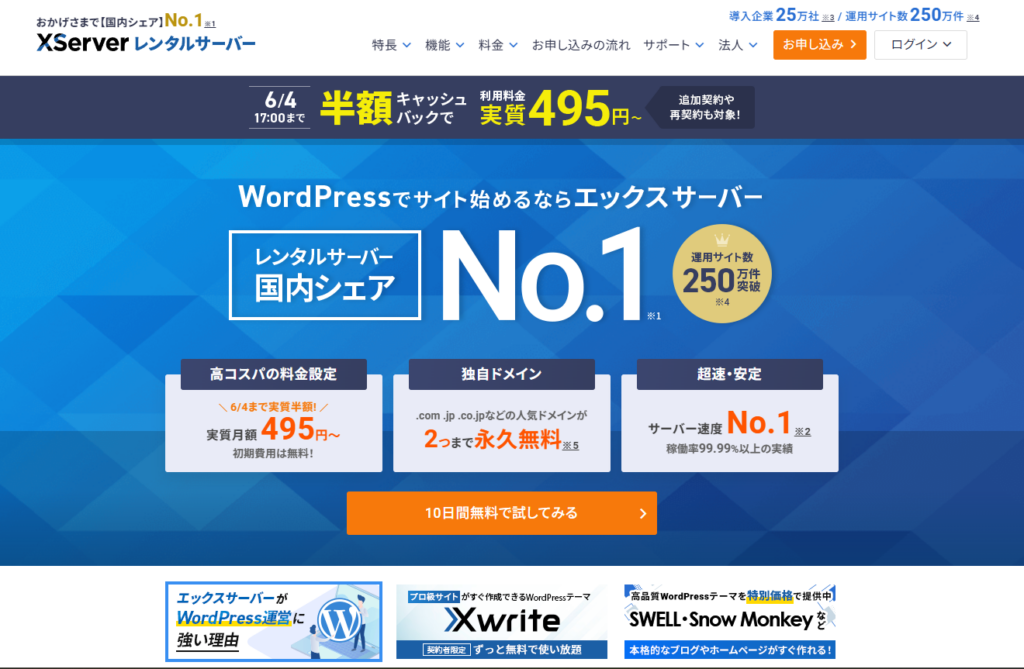The image size is (1024, 669).
Task: Click the 導入企業25万社 text
Action: tap(774, 15)
